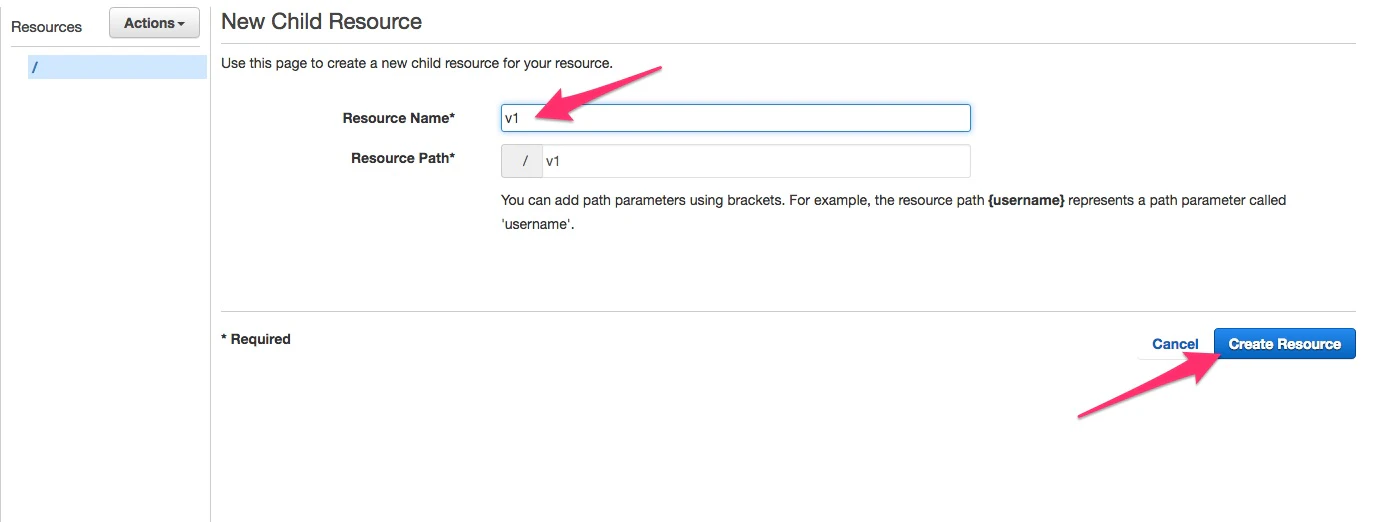1374x522 pixels.
Task: Click the v1 text inside Resource Path
Action: (x=552, y=161)
